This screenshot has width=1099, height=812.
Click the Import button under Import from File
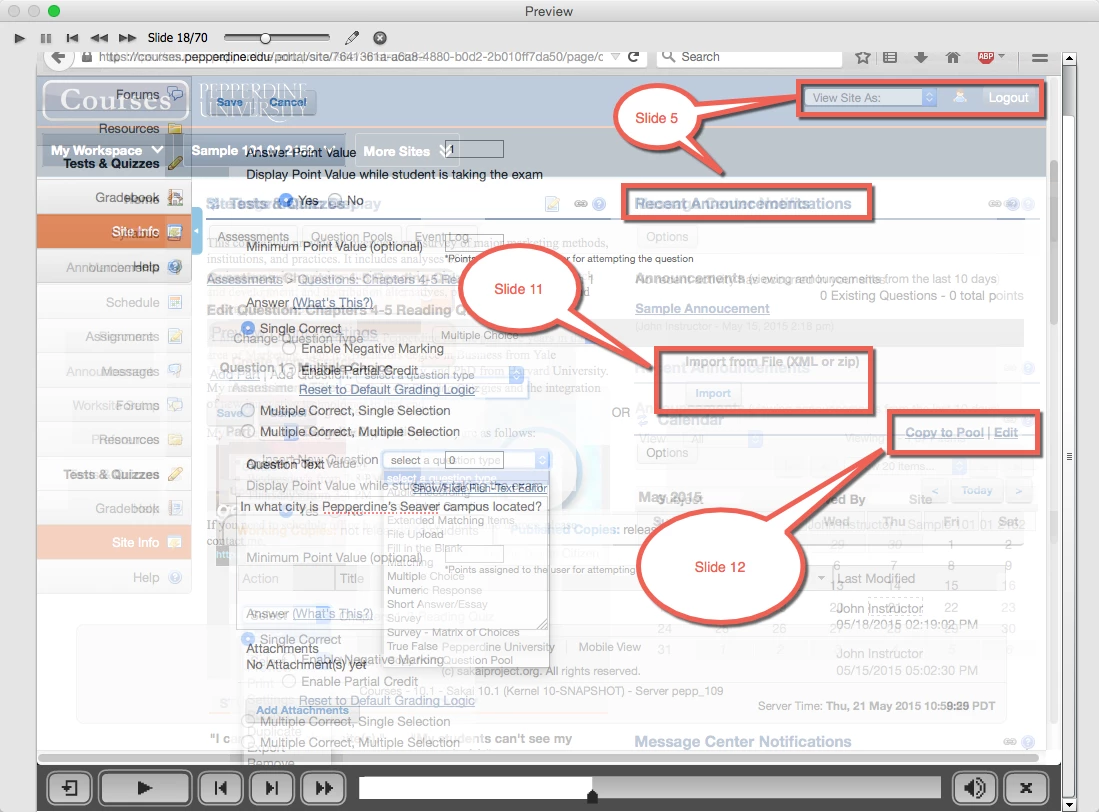click(x=713, y=393)
